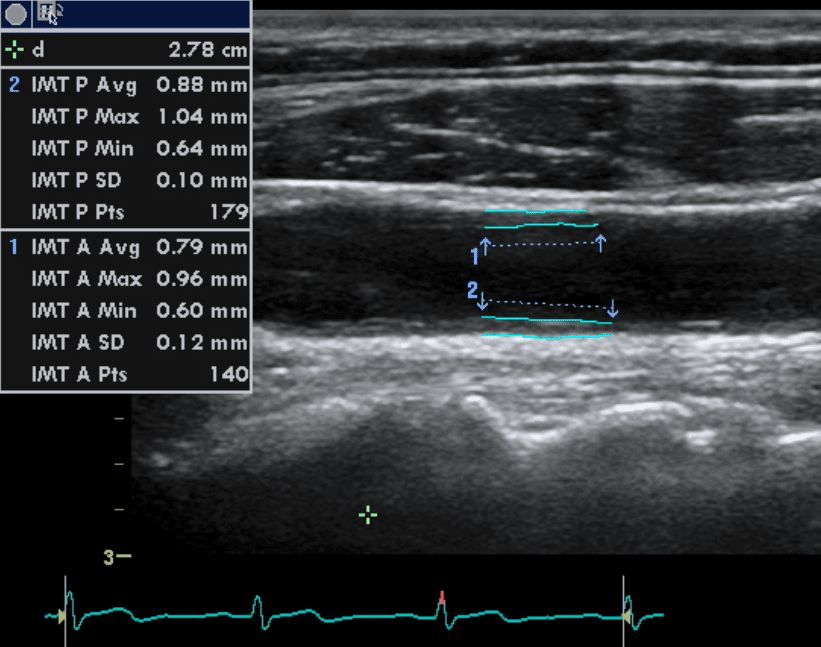Click the right down-arrow of measurement 2
821x647 pixels.
(x=613, y=308)
